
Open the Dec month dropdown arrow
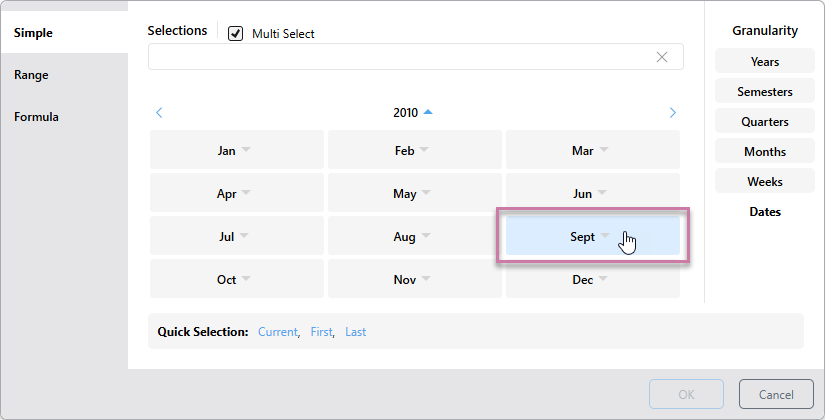(x=603, y=279)
